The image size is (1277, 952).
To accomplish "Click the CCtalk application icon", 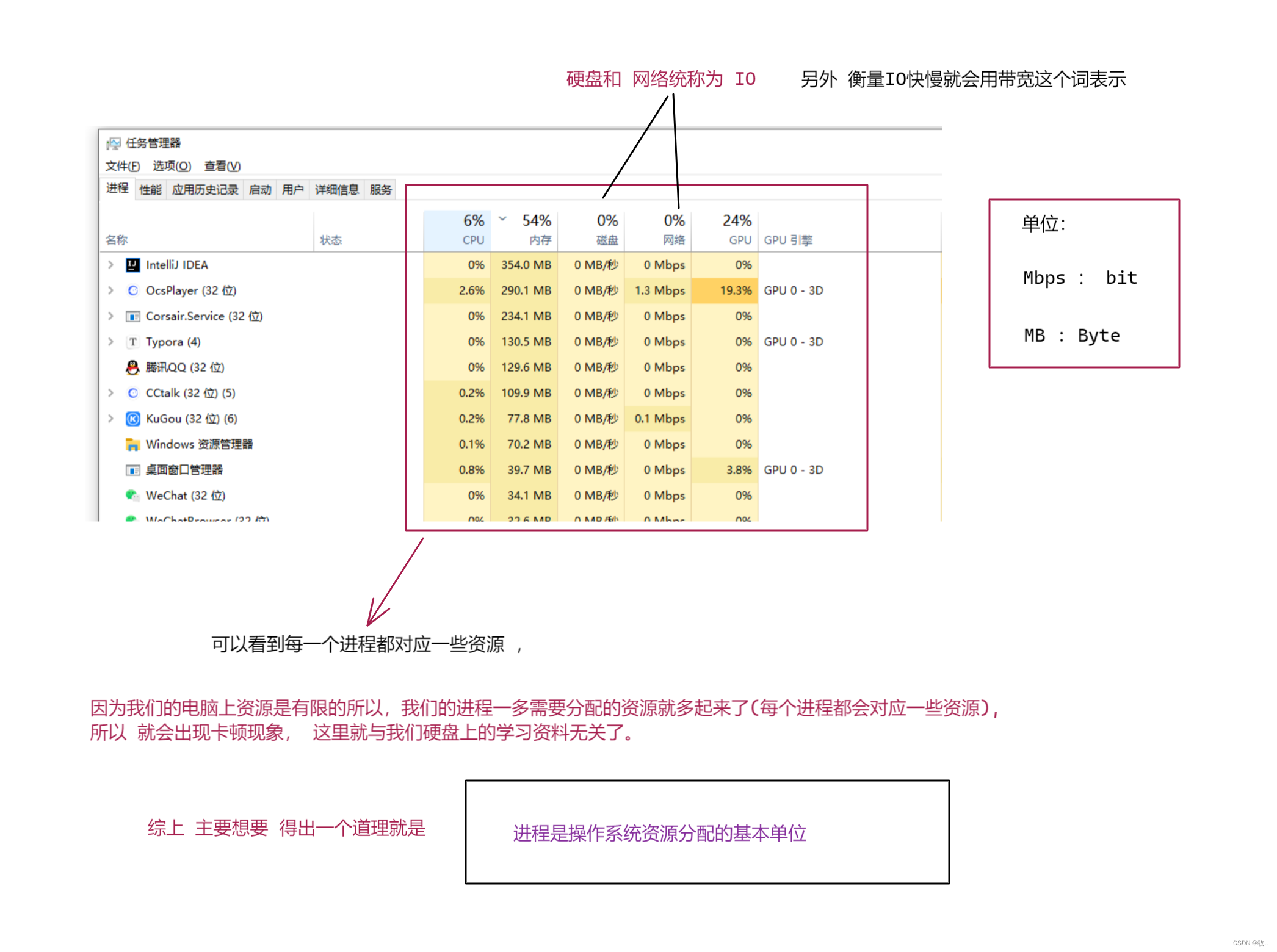I will 132,392.
